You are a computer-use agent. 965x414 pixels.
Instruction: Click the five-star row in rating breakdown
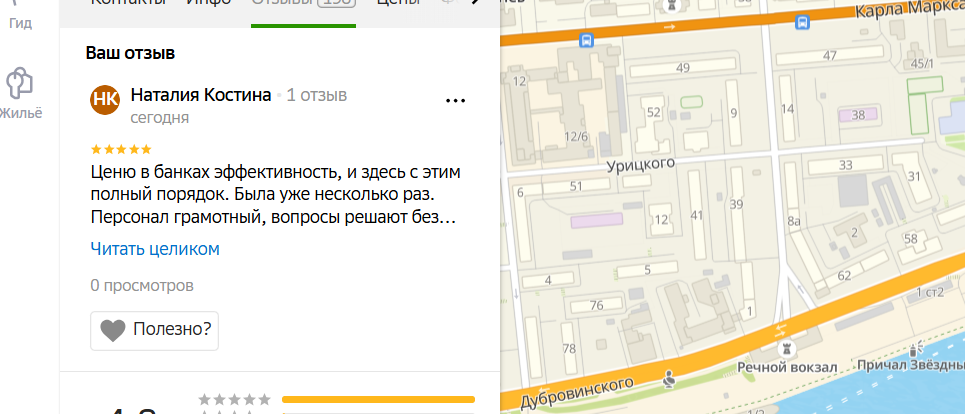(x=337, y=400)
